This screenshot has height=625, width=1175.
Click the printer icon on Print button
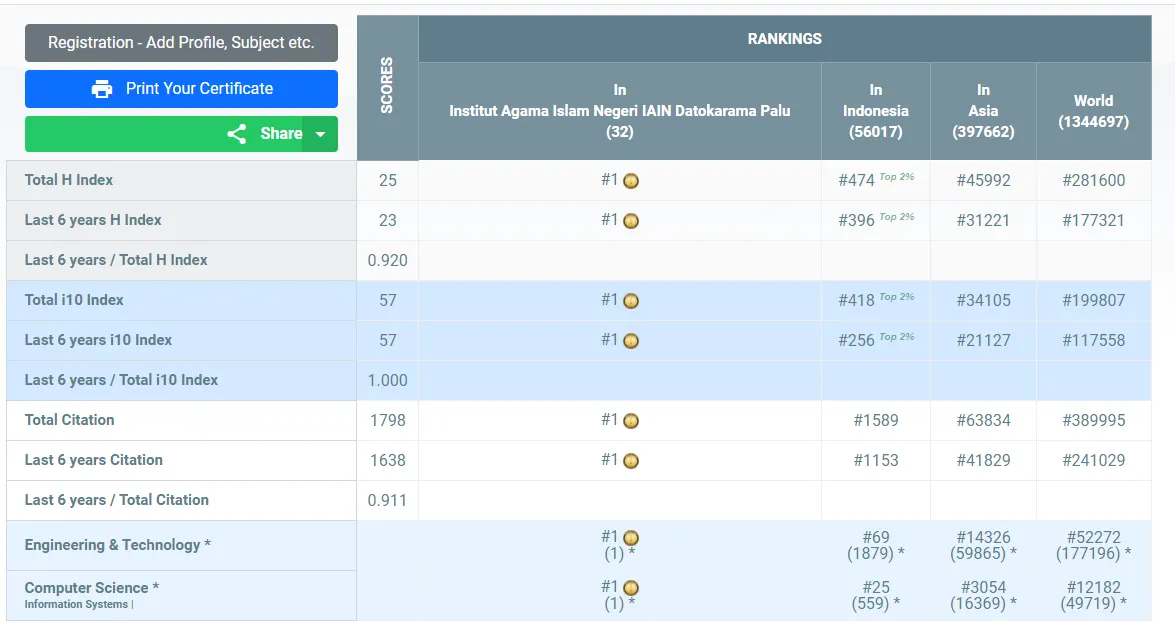coord(102,89)
